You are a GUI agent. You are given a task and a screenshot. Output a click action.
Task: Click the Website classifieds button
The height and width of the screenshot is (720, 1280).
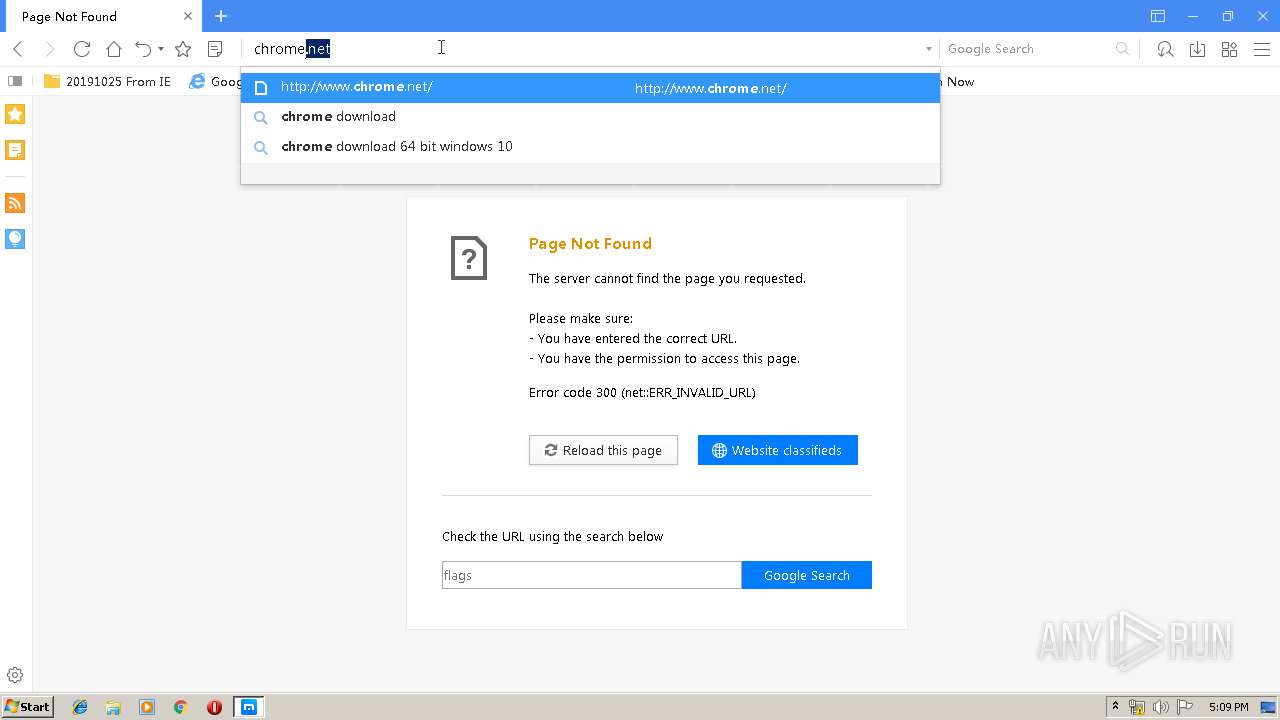778,450
